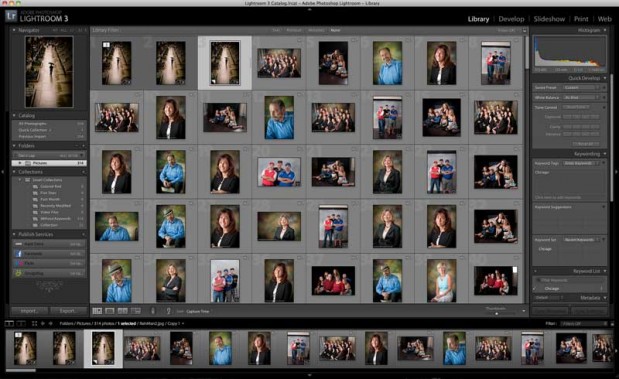The width and height of the screenshot is (619, 379).
Task: Select Attribute in Library Filter bar
Action: pos(294,30)
